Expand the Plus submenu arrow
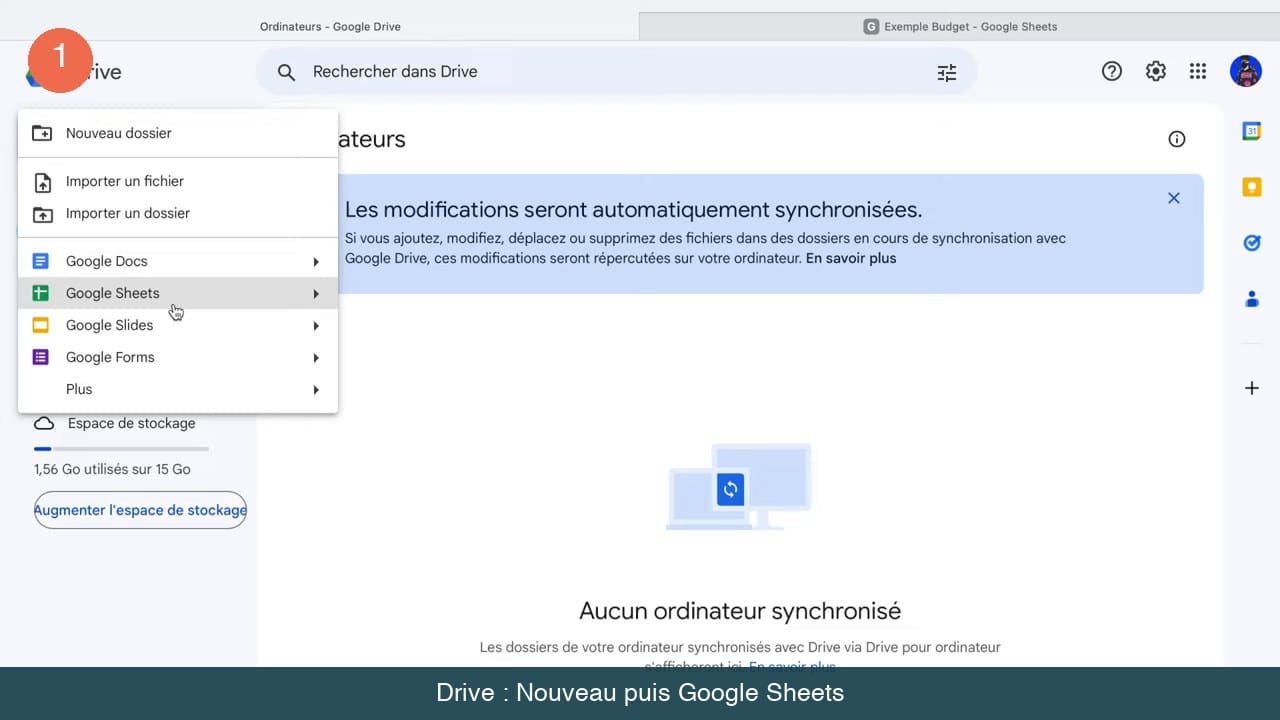1280x720 pixels. tap(316, 390)
